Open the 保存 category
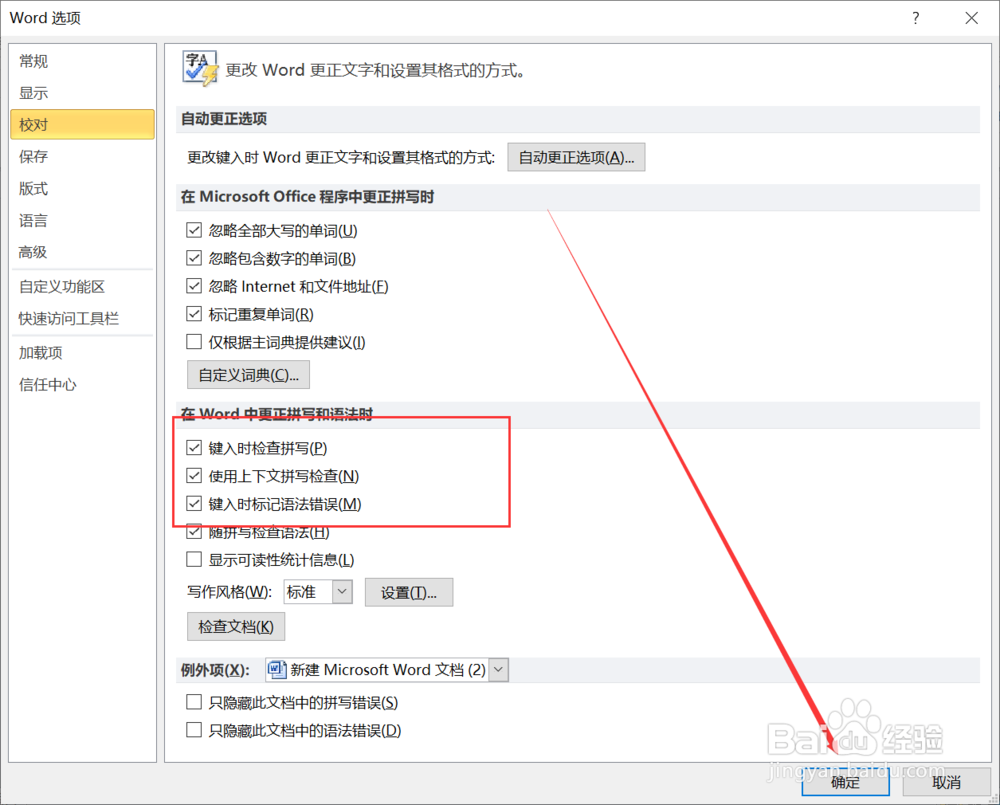This screenshot has width=1000, height=805. (82, 156)
